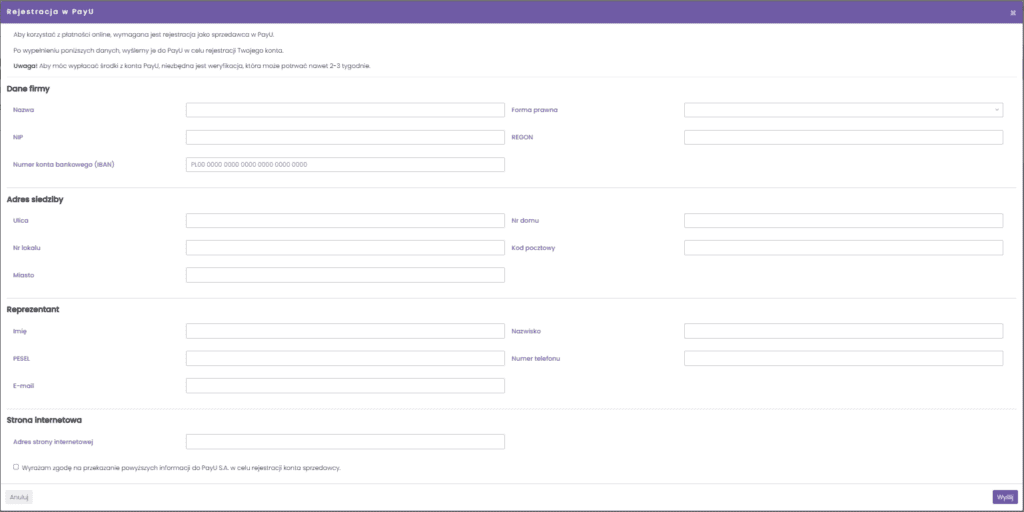Click into the NIP field
This screenshot has width=1024, height=512.
[x=345, y=137]
